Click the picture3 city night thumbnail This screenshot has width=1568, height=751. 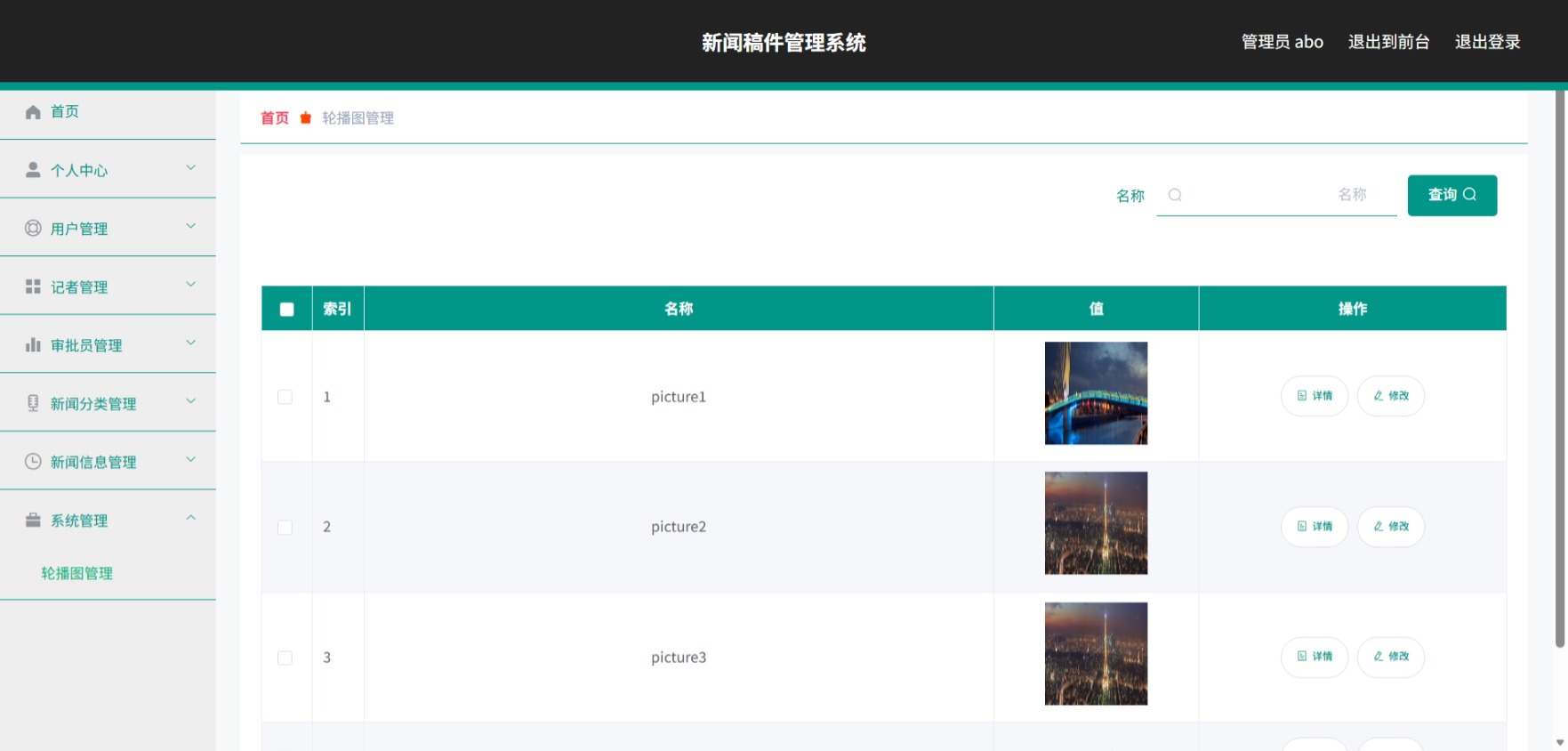click(1096, 654)
